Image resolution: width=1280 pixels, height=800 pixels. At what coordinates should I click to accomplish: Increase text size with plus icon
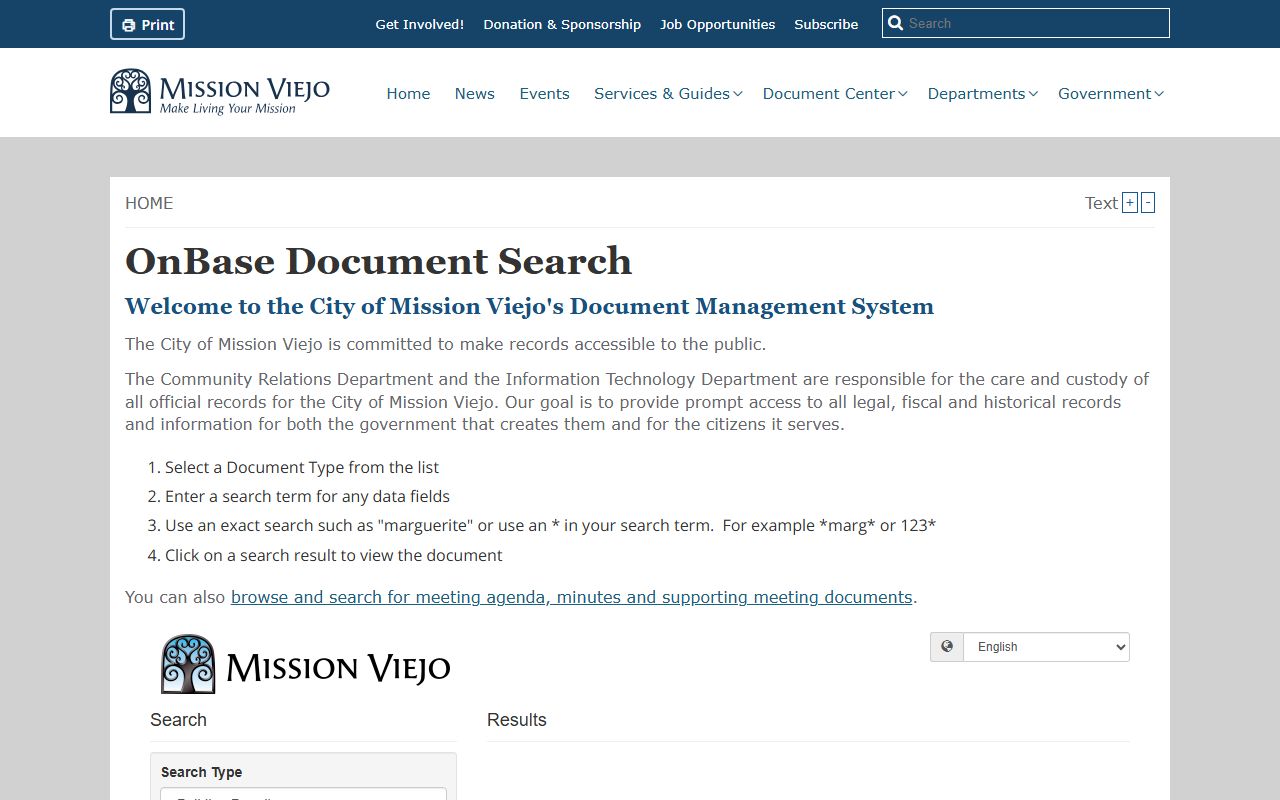pos(1130,203)
